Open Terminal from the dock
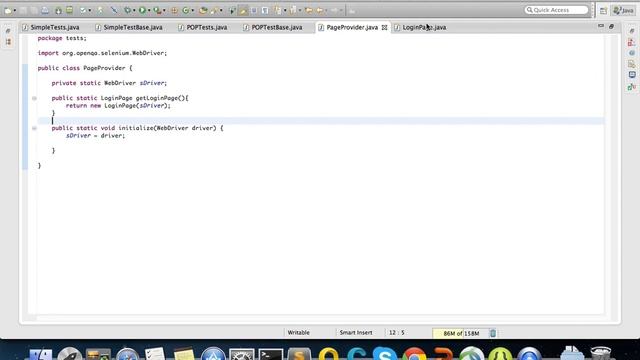Viewport: 640px width, 360px height. [271, 354]
